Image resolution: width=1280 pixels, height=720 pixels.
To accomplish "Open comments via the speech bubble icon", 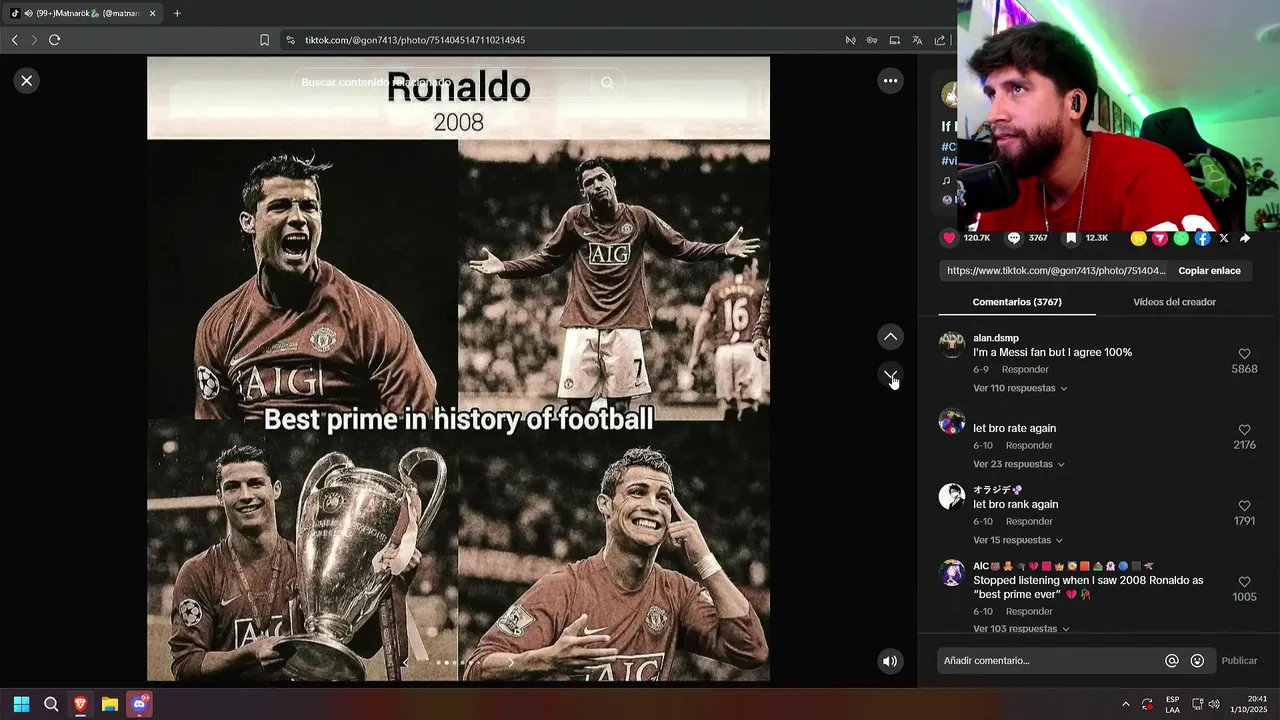I will tap(1014, 238).
